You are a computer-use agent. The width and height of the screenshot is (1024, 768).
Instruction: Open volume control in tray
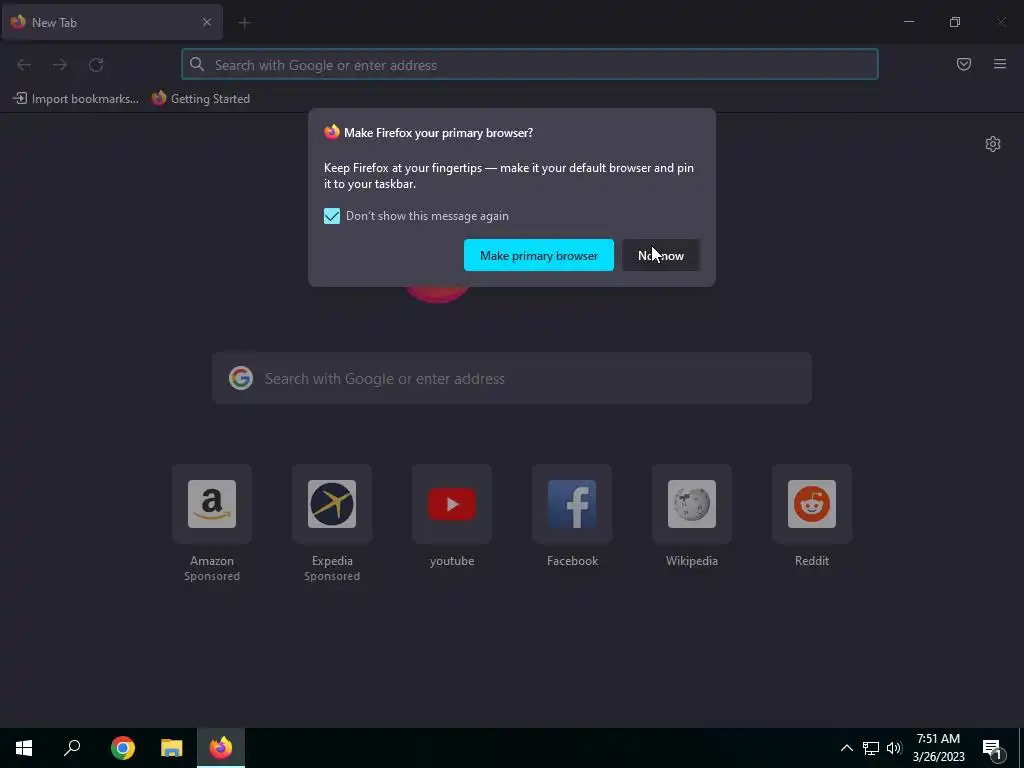tap(894, 748)
